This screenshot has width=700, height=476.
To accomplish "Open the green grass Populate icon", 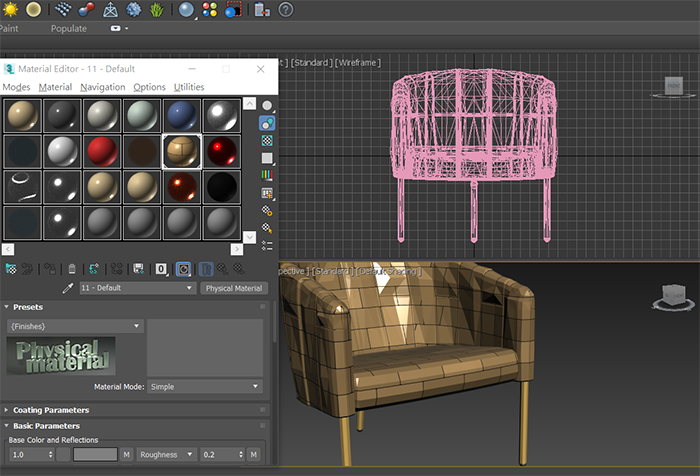I will click(x=158, y=10).
